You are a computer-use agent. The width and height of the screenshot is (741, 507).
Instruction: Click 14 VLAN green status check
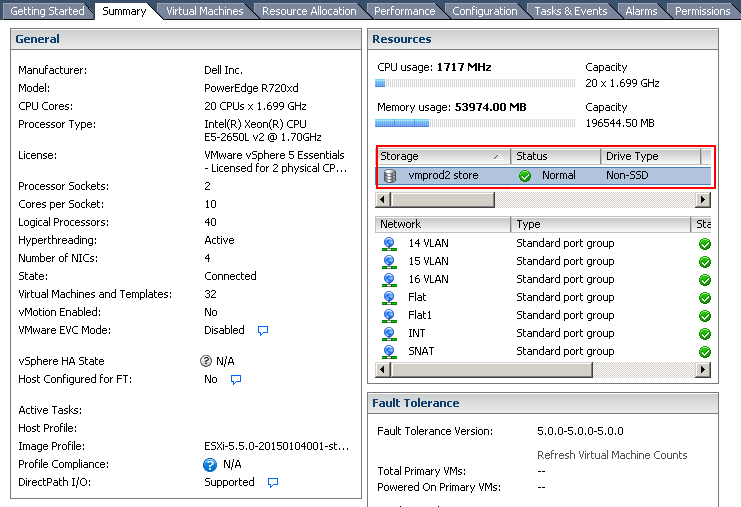click(x=705, y=244)
